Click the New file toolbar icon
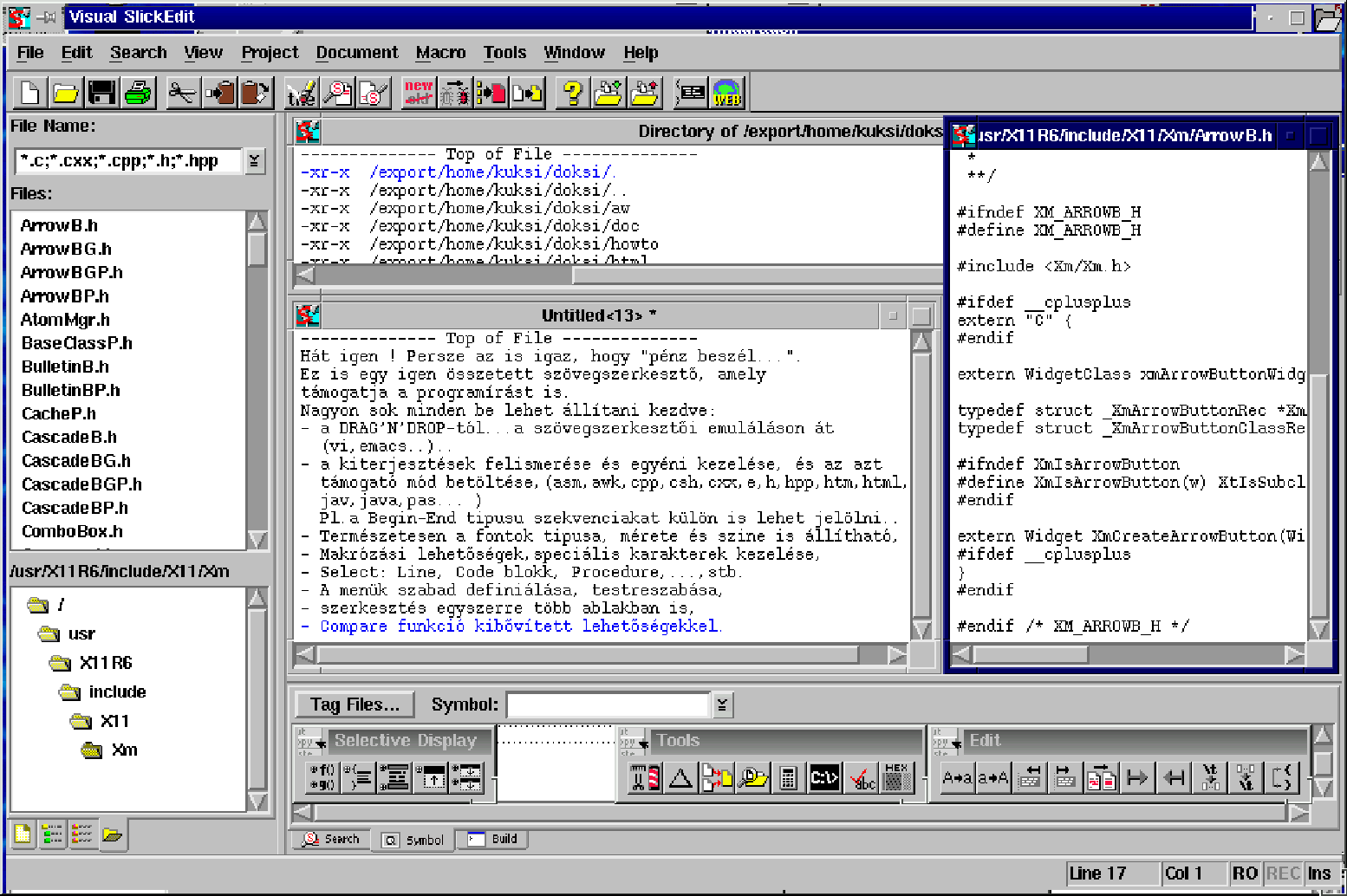This screenshot has height=896, width=1347. pos(29,92)
